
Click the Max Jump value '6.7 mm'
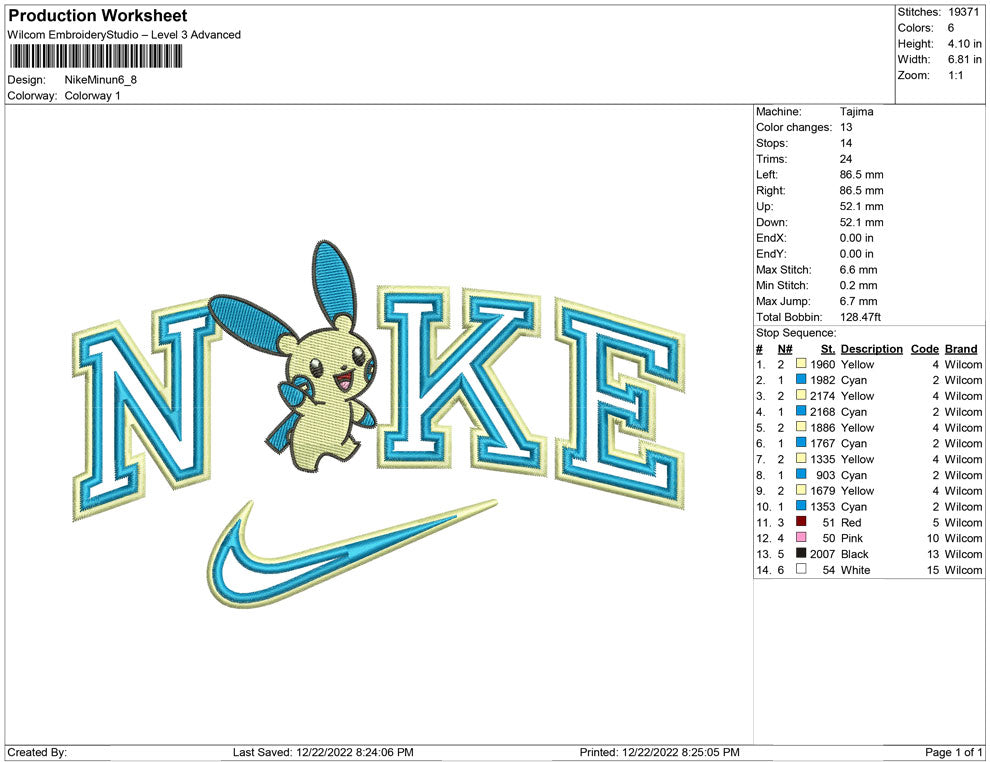(859, 301)
